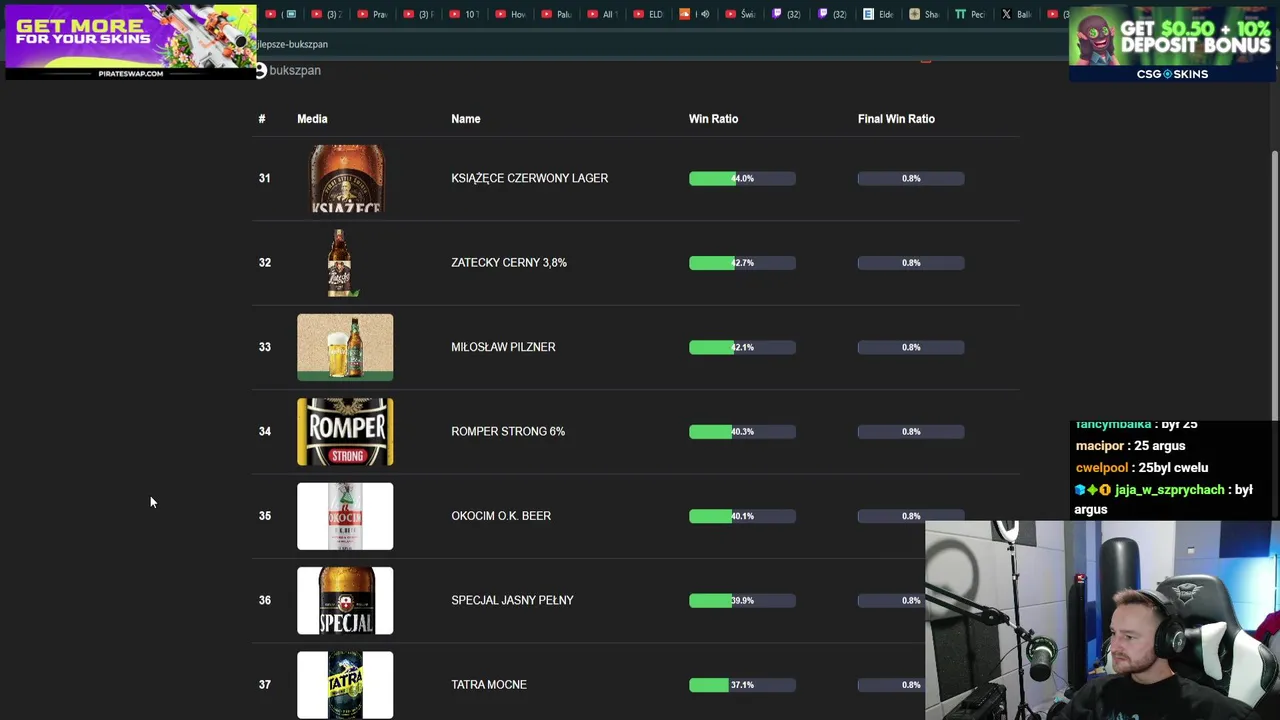Switch to the 'Elde' tab
This screenshot has height=720, width=1280.
click(877, 14)
